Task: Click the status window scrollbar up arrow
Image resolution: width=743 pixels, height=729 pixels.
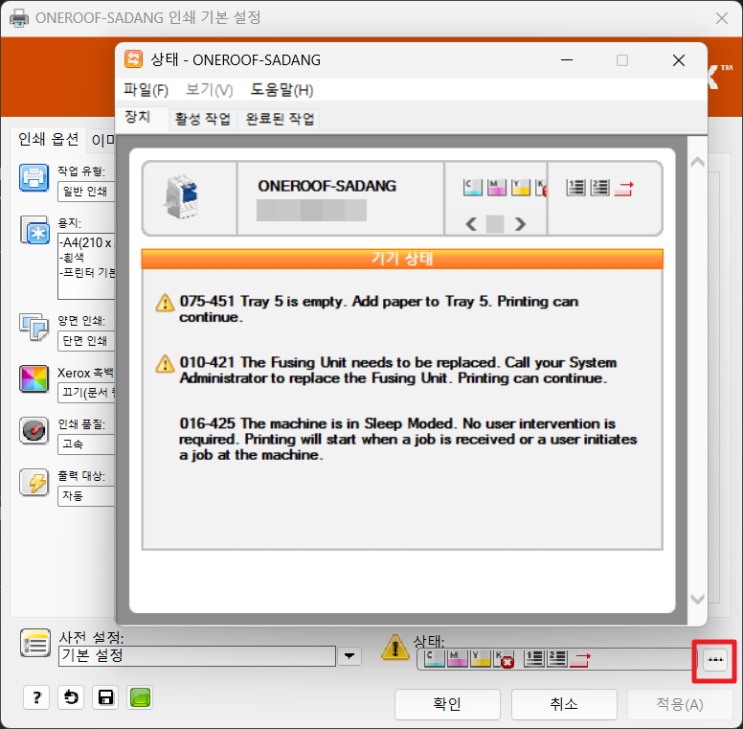Action: coord(697,162)
